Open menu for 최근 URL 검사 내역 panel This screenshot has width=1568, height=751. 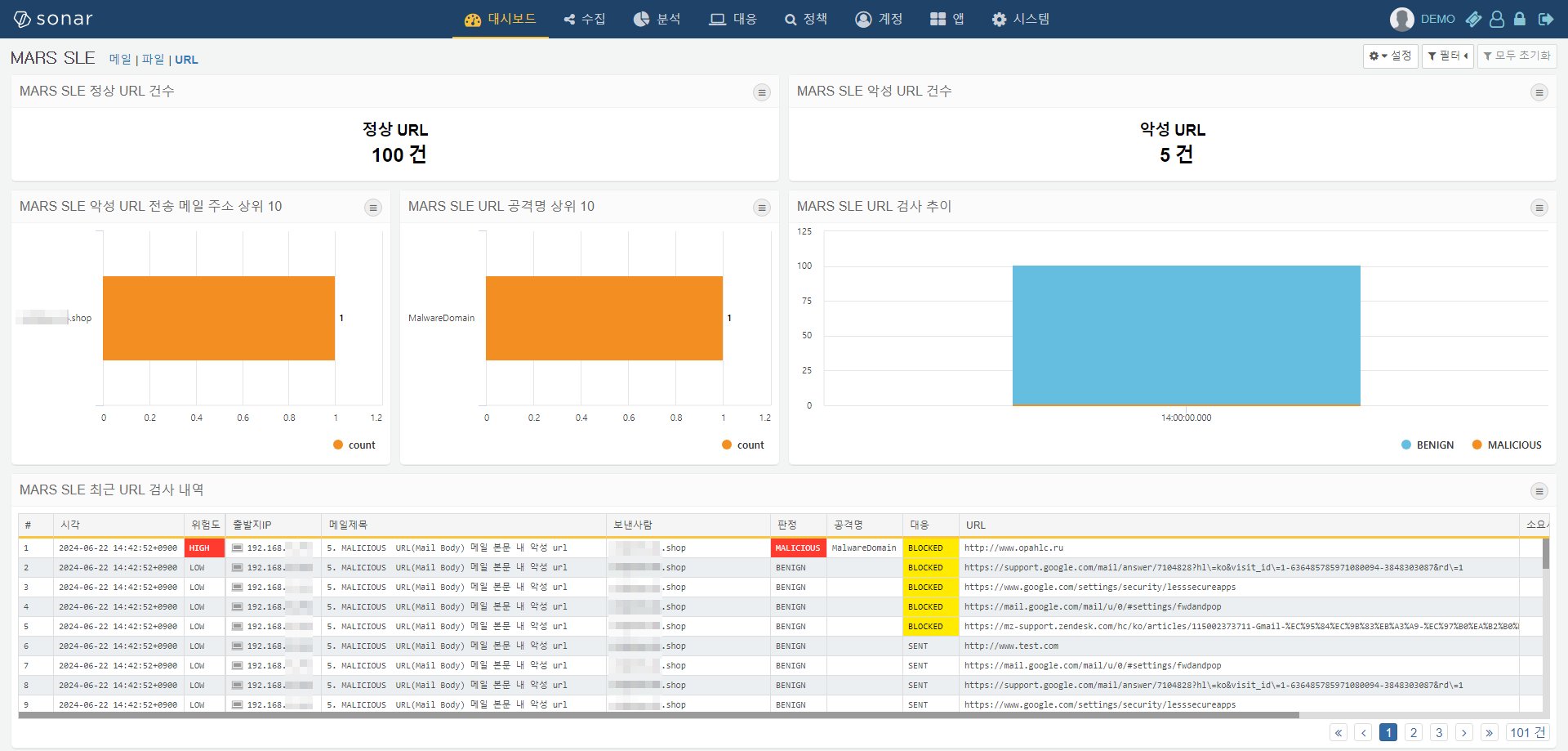click(x=1539, y=491)
